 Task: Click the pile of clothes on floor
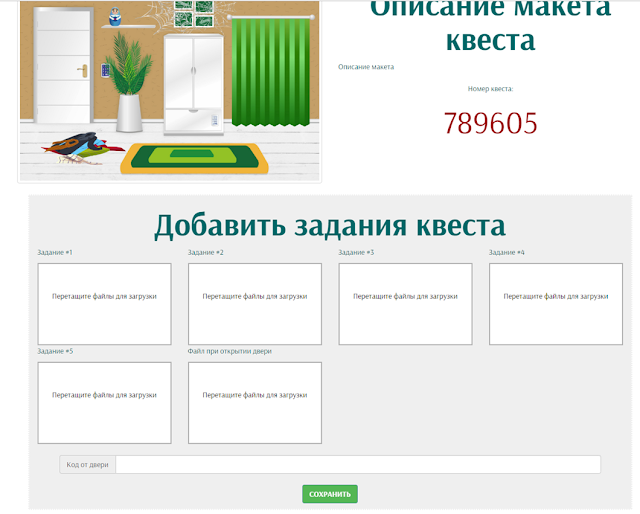[82, 148]
